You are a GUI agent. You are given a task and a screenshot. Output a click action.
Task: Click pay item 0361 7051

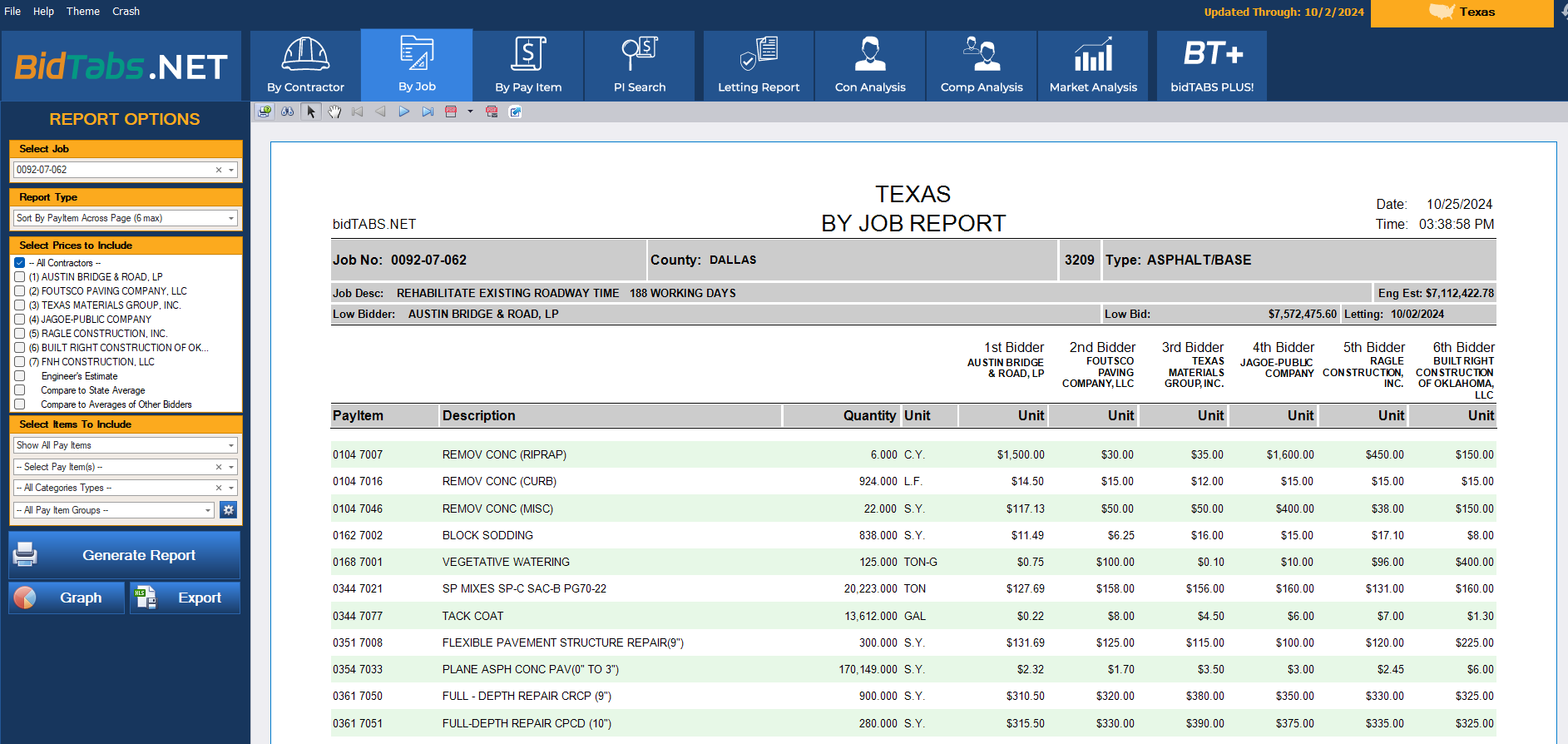[358, 723]
